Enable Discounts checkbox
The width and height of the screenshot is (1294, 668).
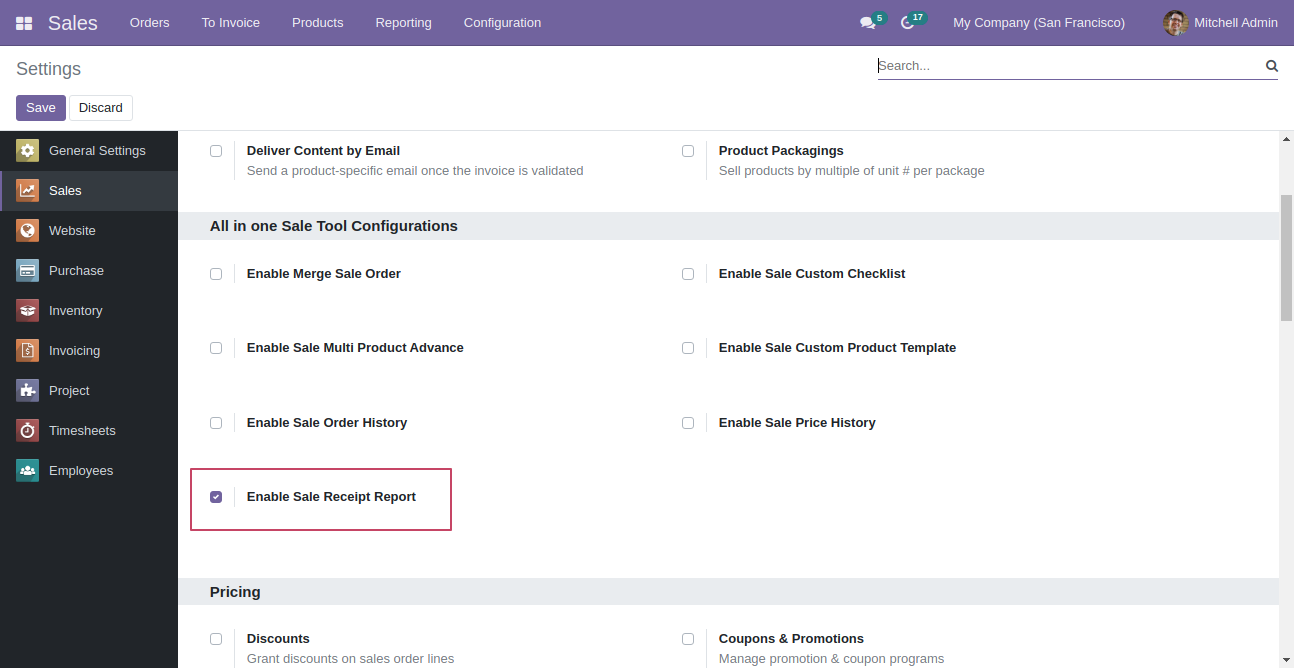(x=216, y=639)
